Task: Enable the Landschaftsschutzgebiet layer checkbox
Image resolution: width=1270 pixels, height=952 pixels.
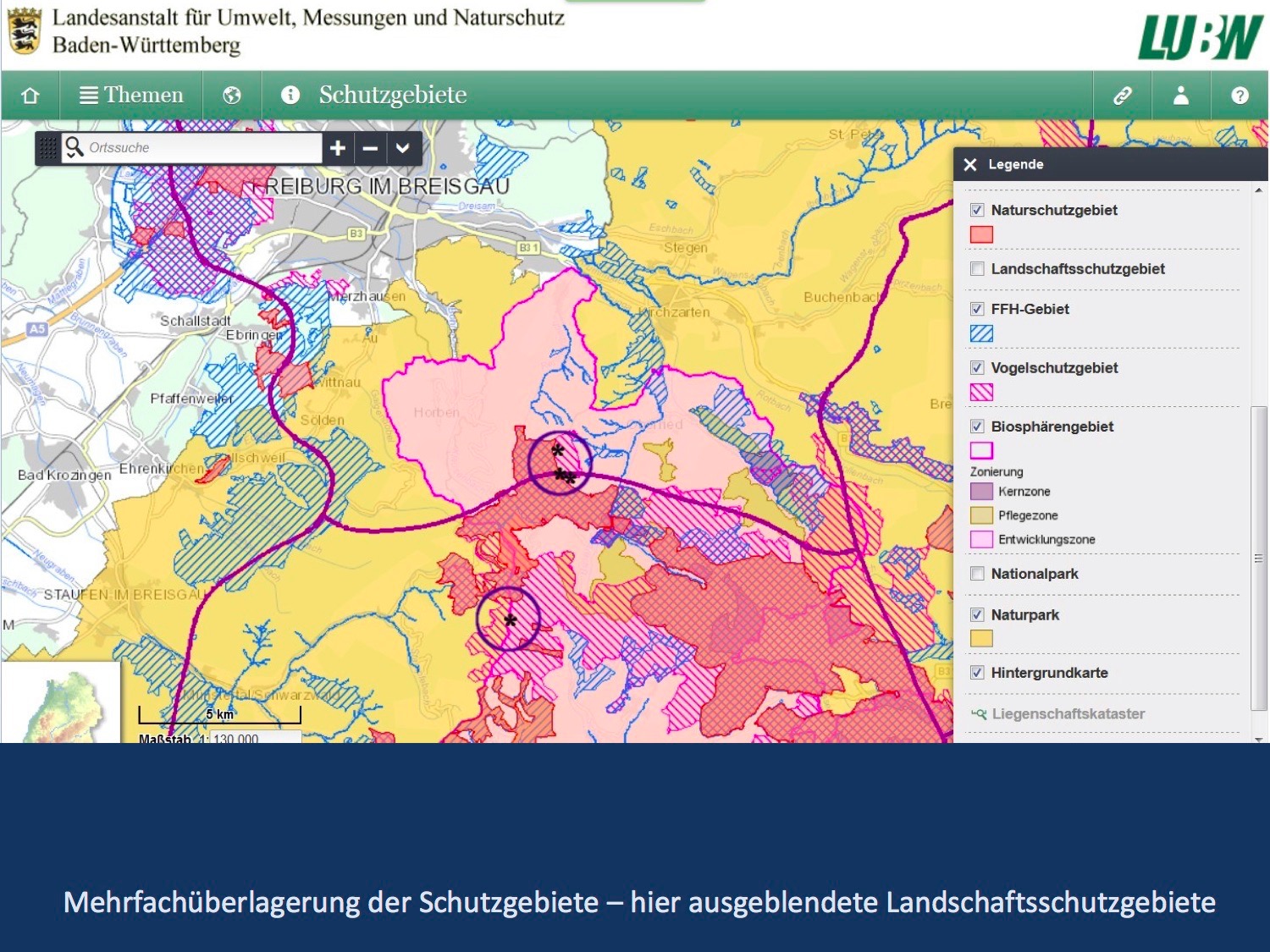Action: coord(977,269)
